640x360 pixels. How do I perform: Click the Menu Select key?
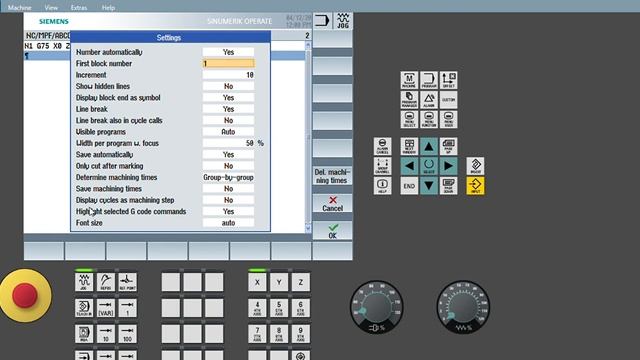tap(409, 119)
